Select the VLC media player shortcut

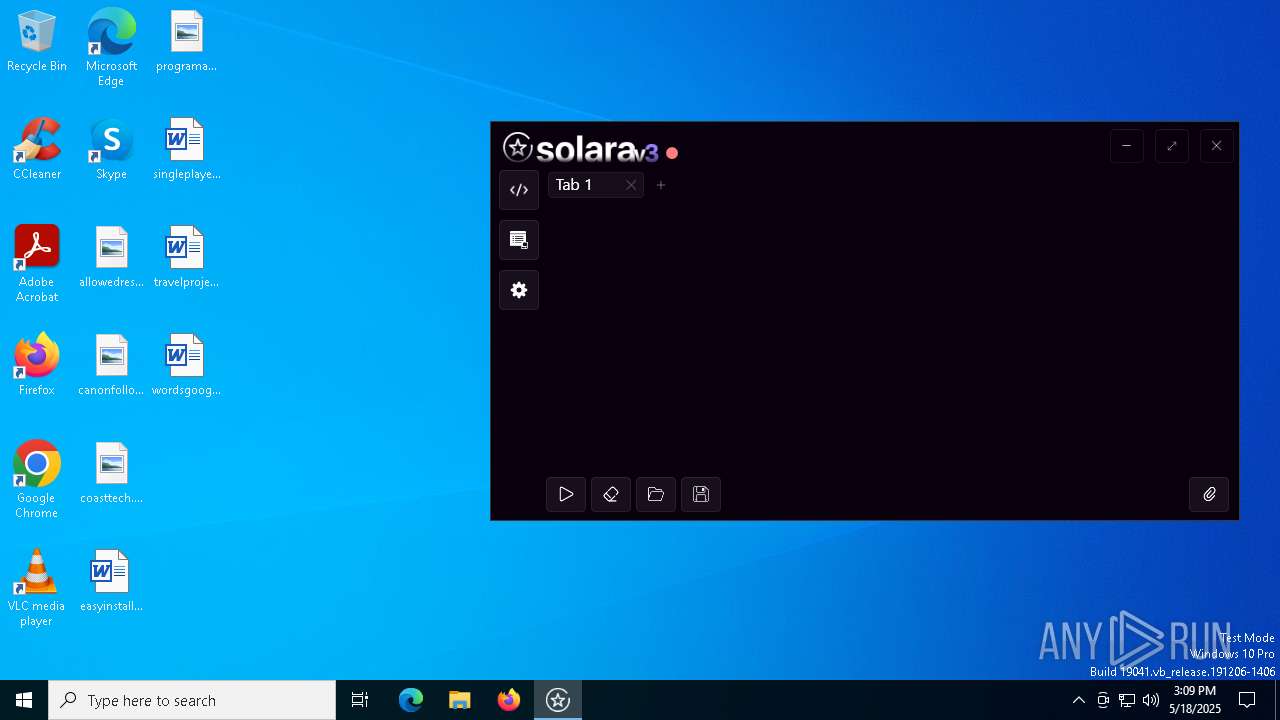(x=37, y=588)
